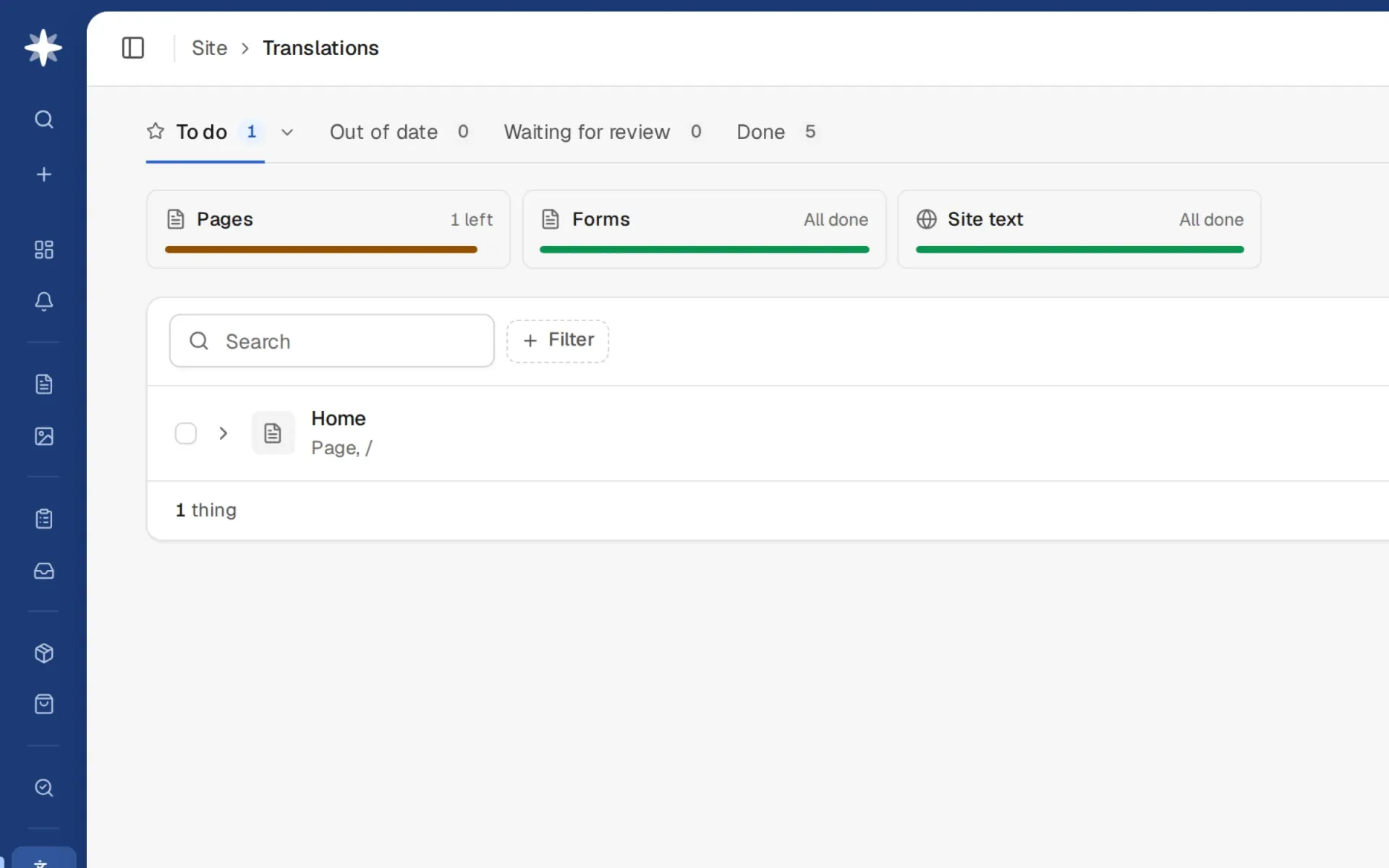Click the "All done" label on Forms
Viewport: 1389px width, 868px height.
[x=836, y=219]
